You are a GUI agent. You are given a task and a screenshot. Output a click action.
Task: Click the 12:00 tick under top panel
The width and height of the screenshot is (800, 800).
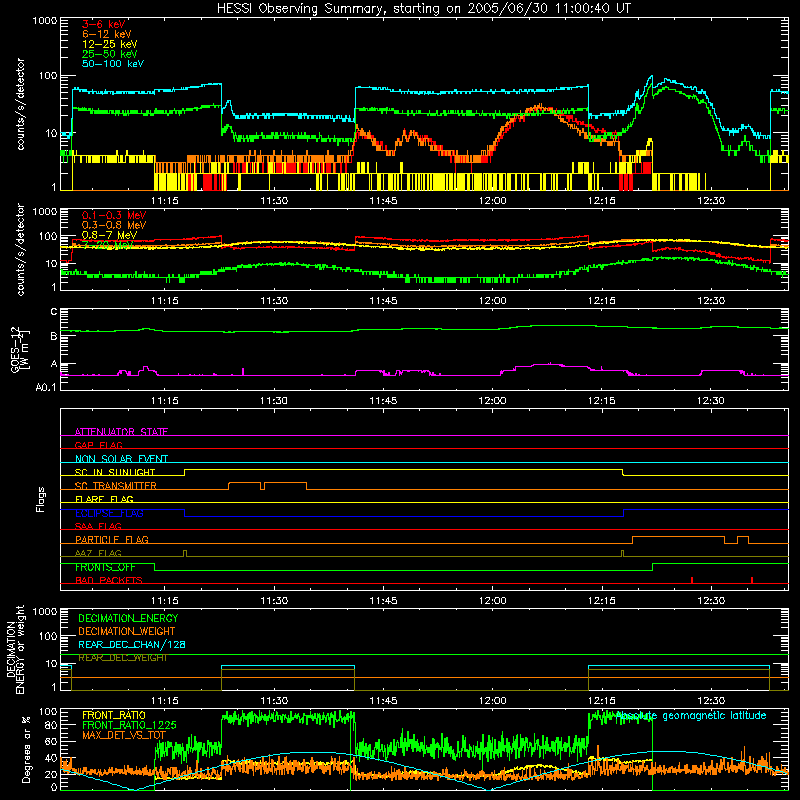tap(493, 201)
